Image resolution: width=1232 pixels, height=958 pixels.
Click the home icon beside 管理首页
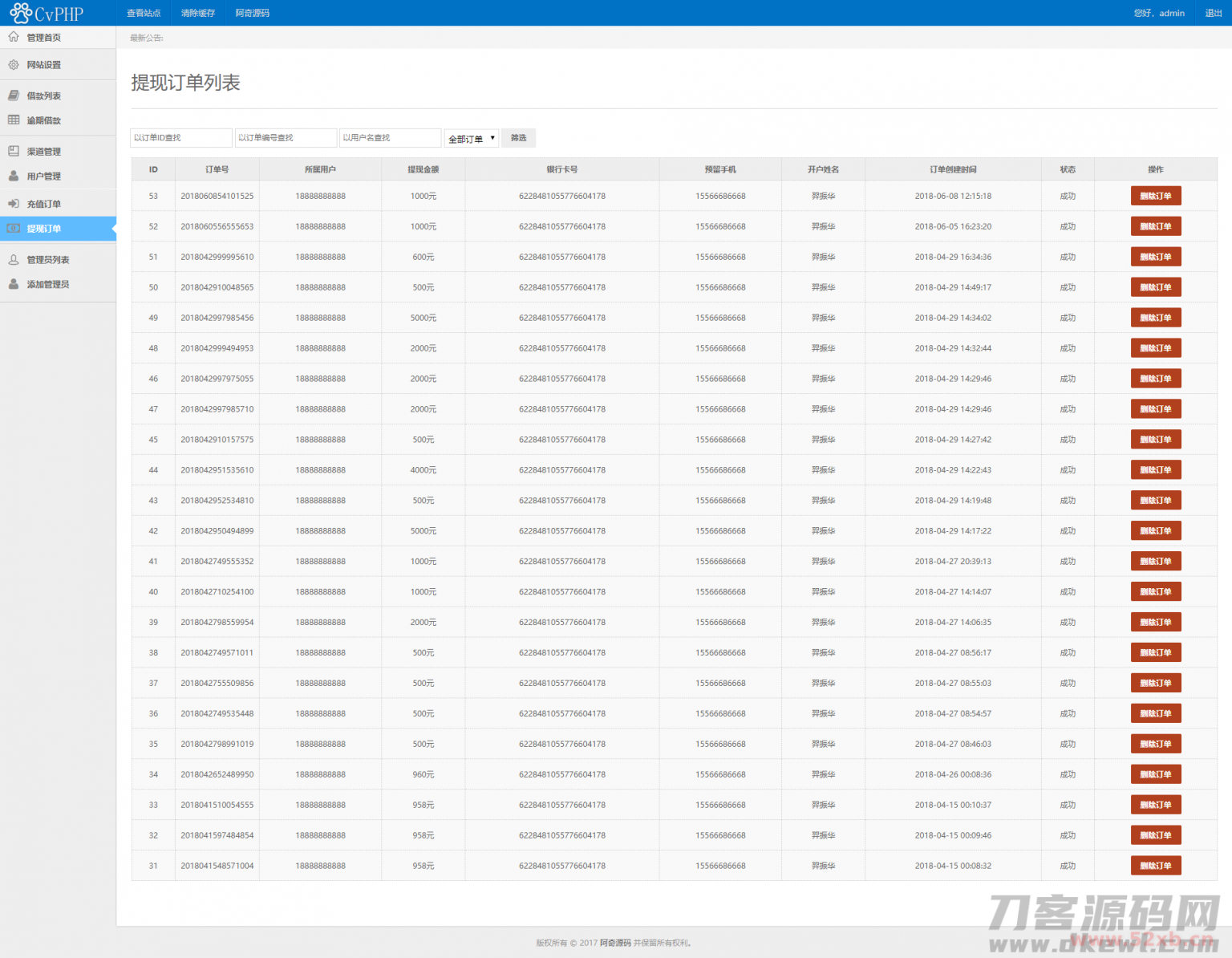[x=14, y=37]
